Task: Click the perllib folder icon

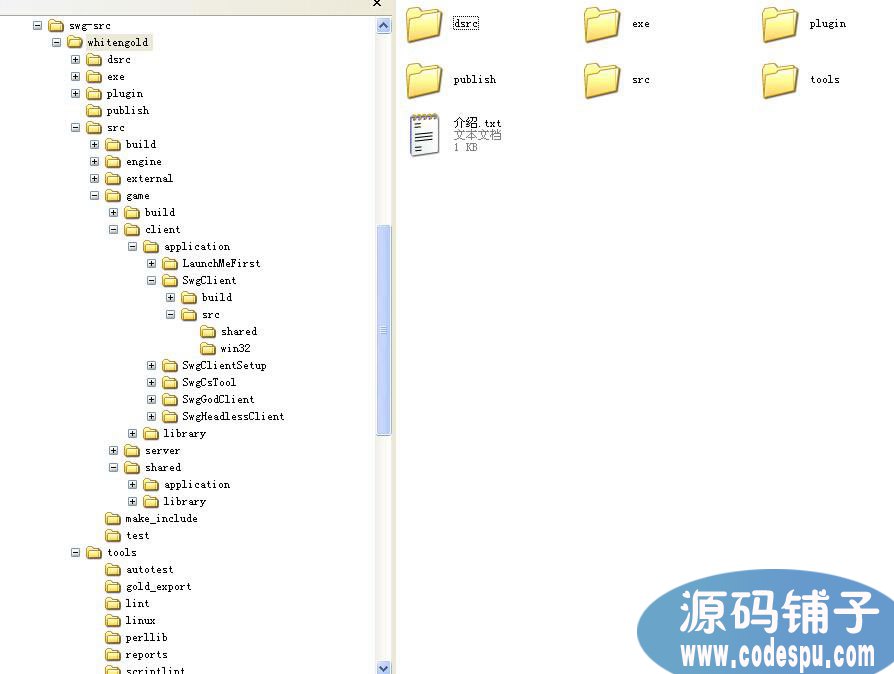Action: click(x=113, y=638)
